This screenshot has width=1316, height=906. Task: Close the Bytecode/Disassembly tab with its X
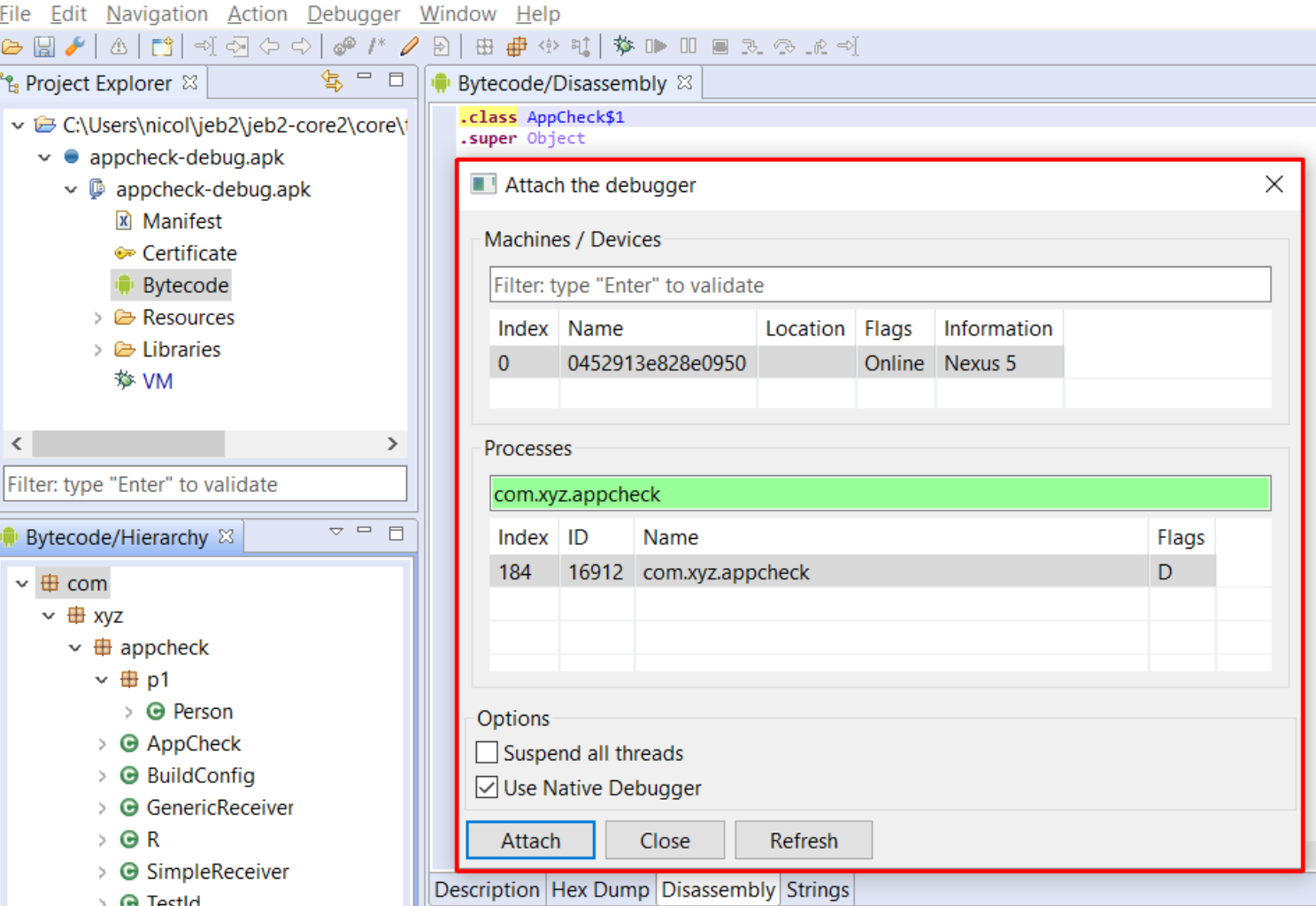click(x=684, y=82)
